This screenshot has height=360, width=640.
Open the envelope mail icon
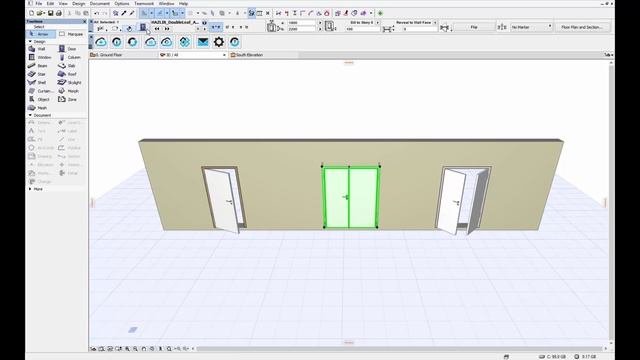tap(203, 42)
